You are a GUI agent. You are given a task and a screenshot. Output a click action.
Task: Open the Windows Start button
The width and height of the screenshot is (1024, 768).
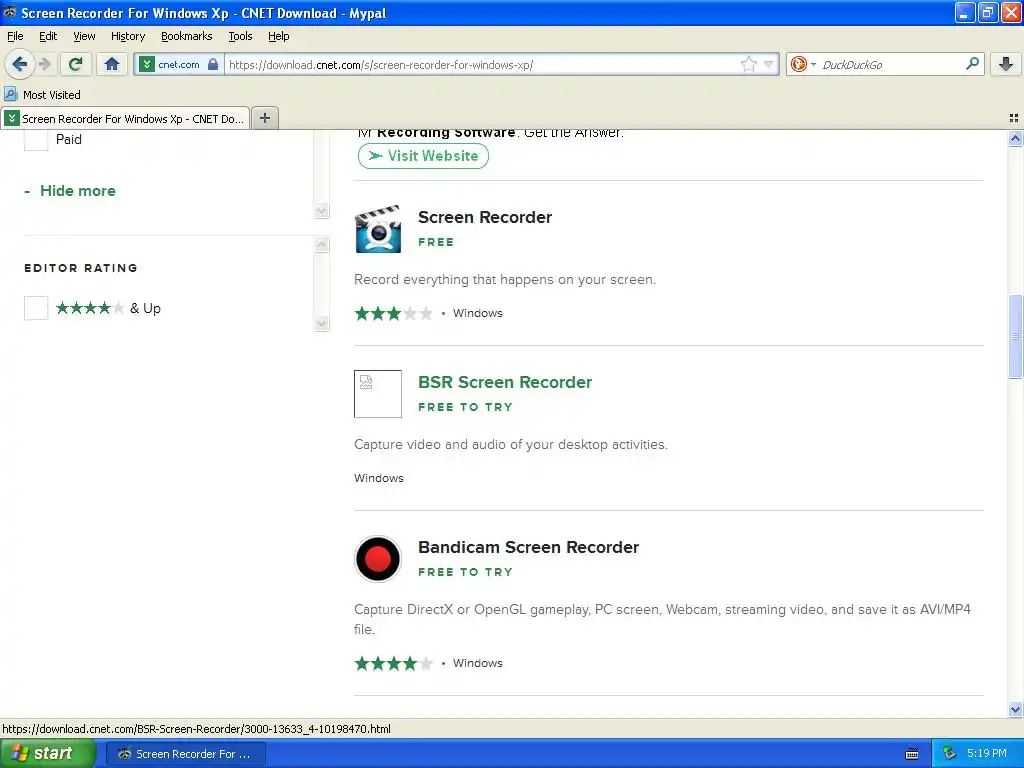(x=48, y=754)
